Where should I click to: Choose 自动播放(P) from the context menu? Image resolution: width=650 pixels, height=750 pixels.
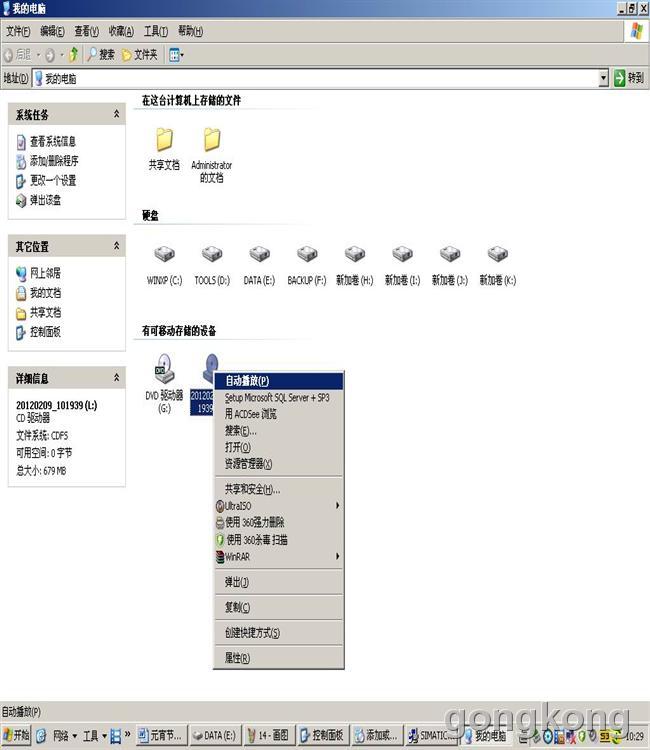[x=247, y=381]
